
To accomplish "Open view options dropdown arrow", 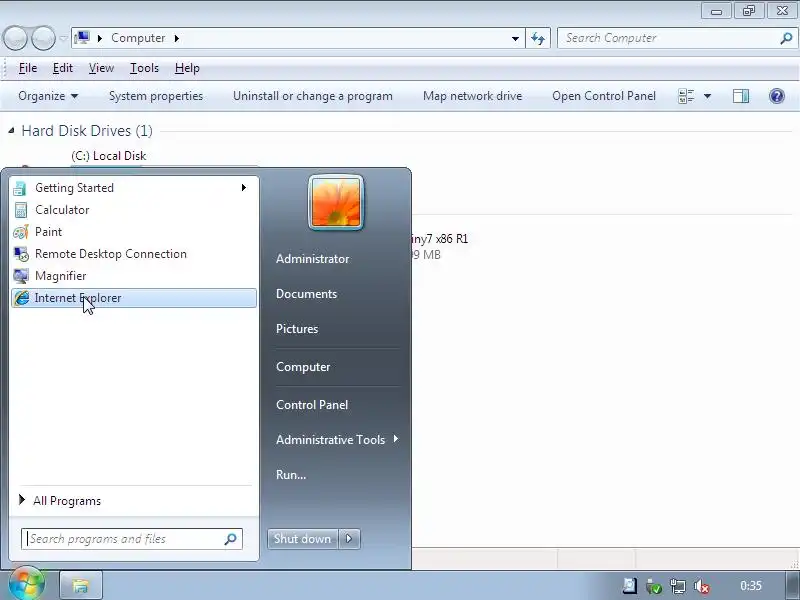I will click(x=708, y=96).
